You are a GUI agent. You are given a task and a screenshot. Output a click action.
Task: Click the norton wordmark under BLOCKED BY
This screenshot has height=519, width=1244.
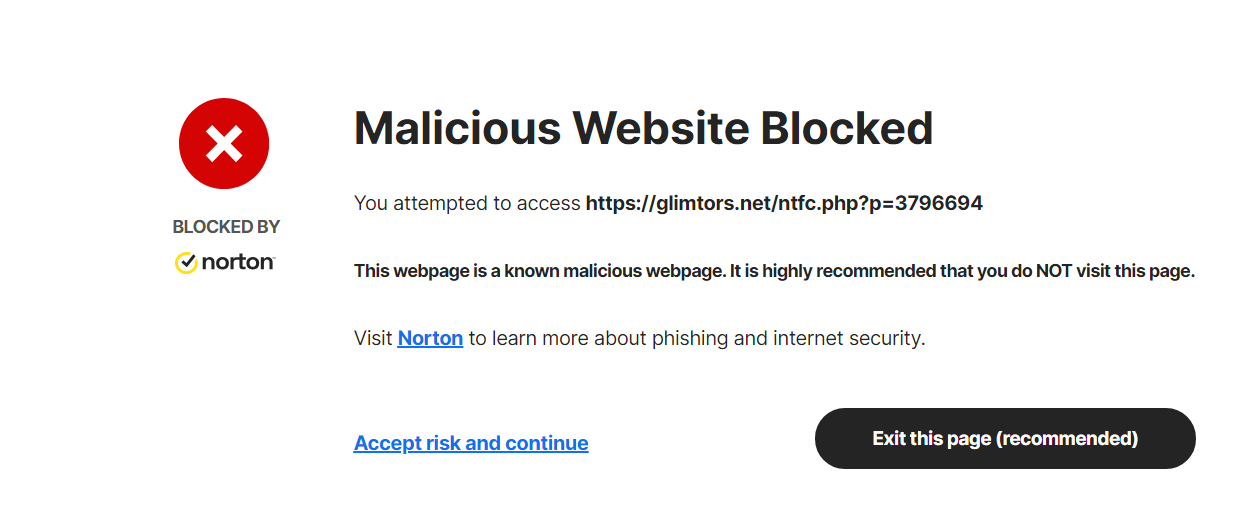[238, 263]
